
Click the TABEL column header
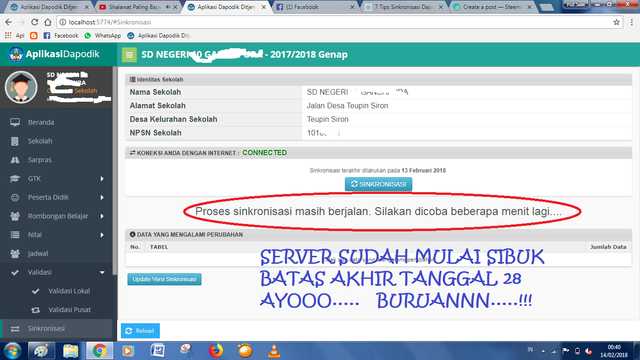159,247
